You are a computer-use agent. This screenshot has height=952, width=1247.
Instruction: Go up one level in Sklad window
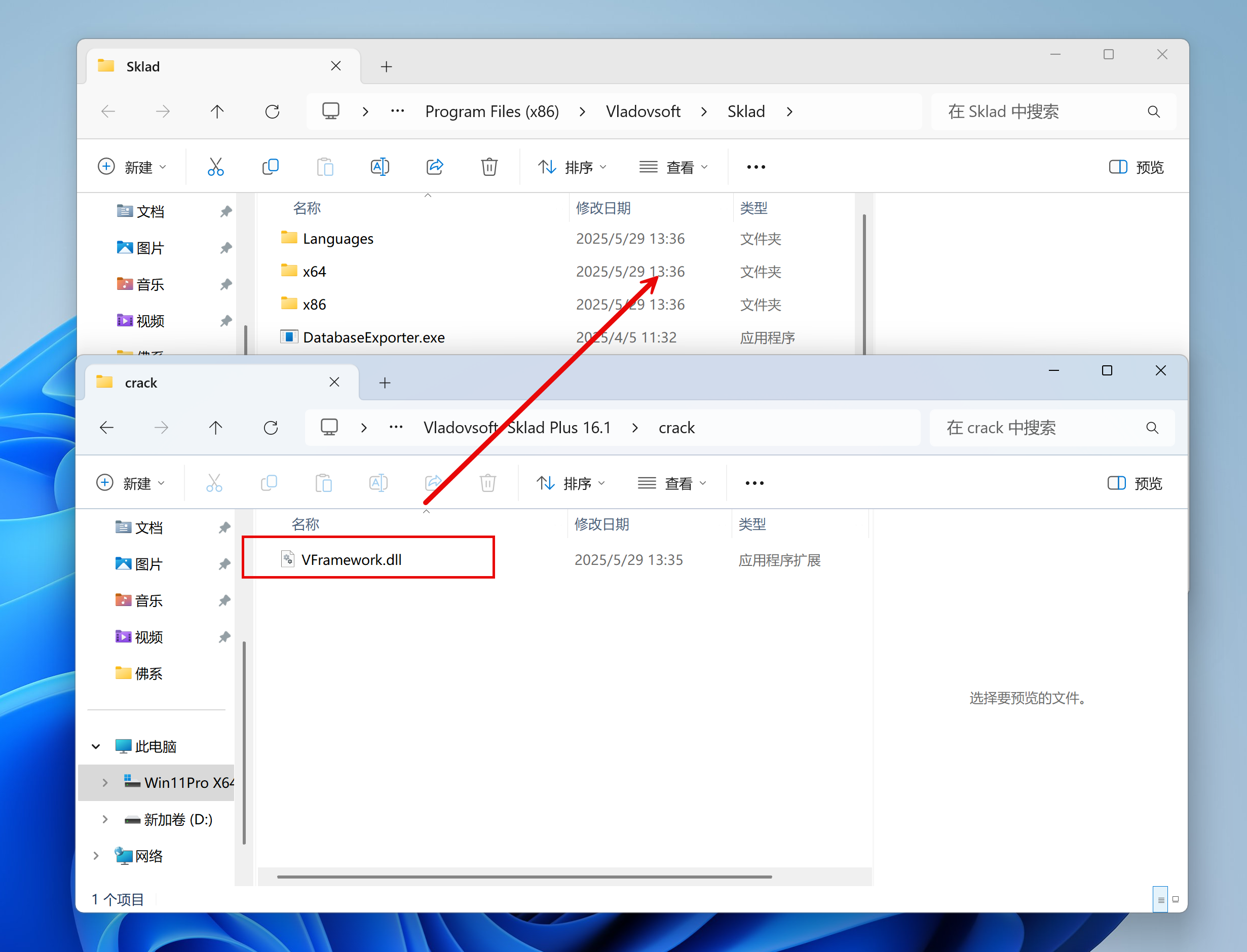point(217,111)
